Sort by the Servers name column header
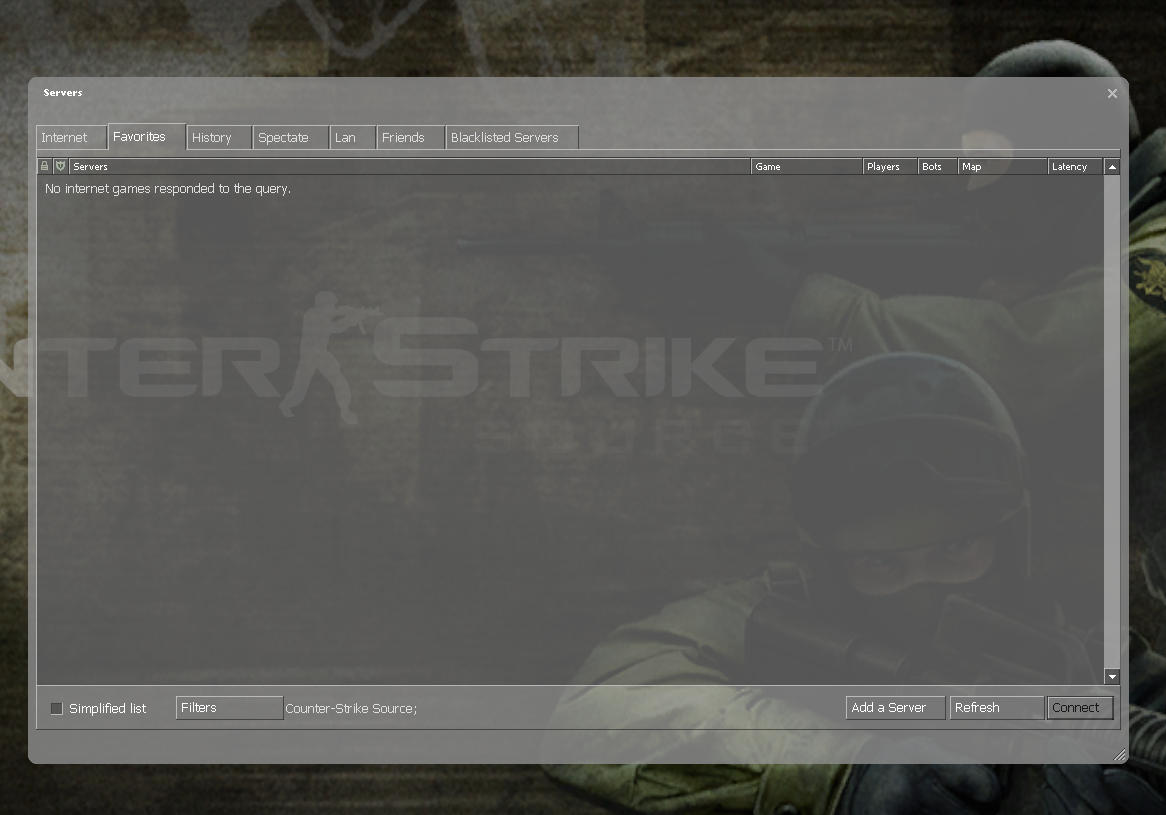The image size is (1166, 815). [x=410, y=167]
